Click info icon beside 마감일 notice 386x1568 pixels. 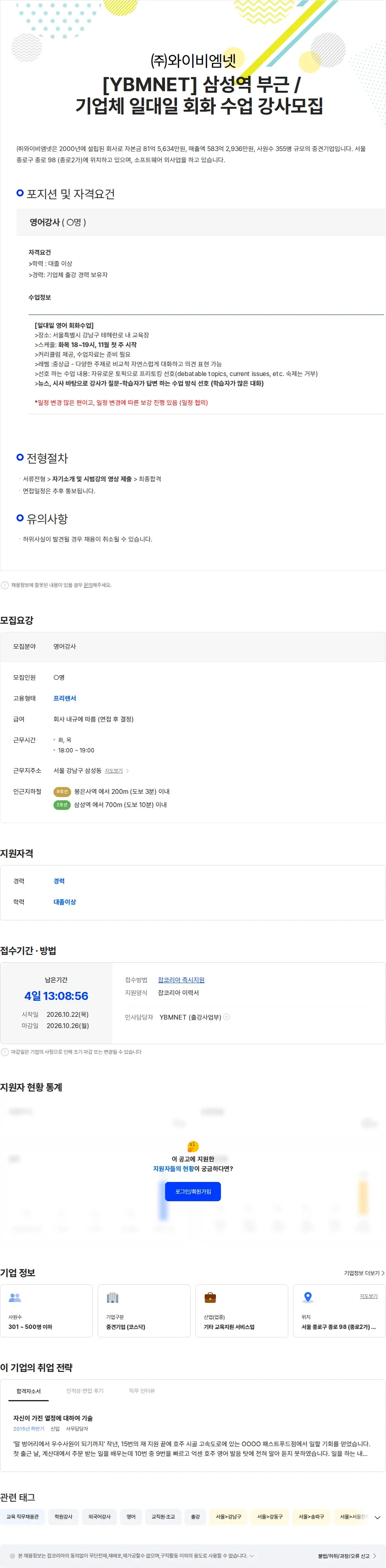click(x=5, y=1052)
